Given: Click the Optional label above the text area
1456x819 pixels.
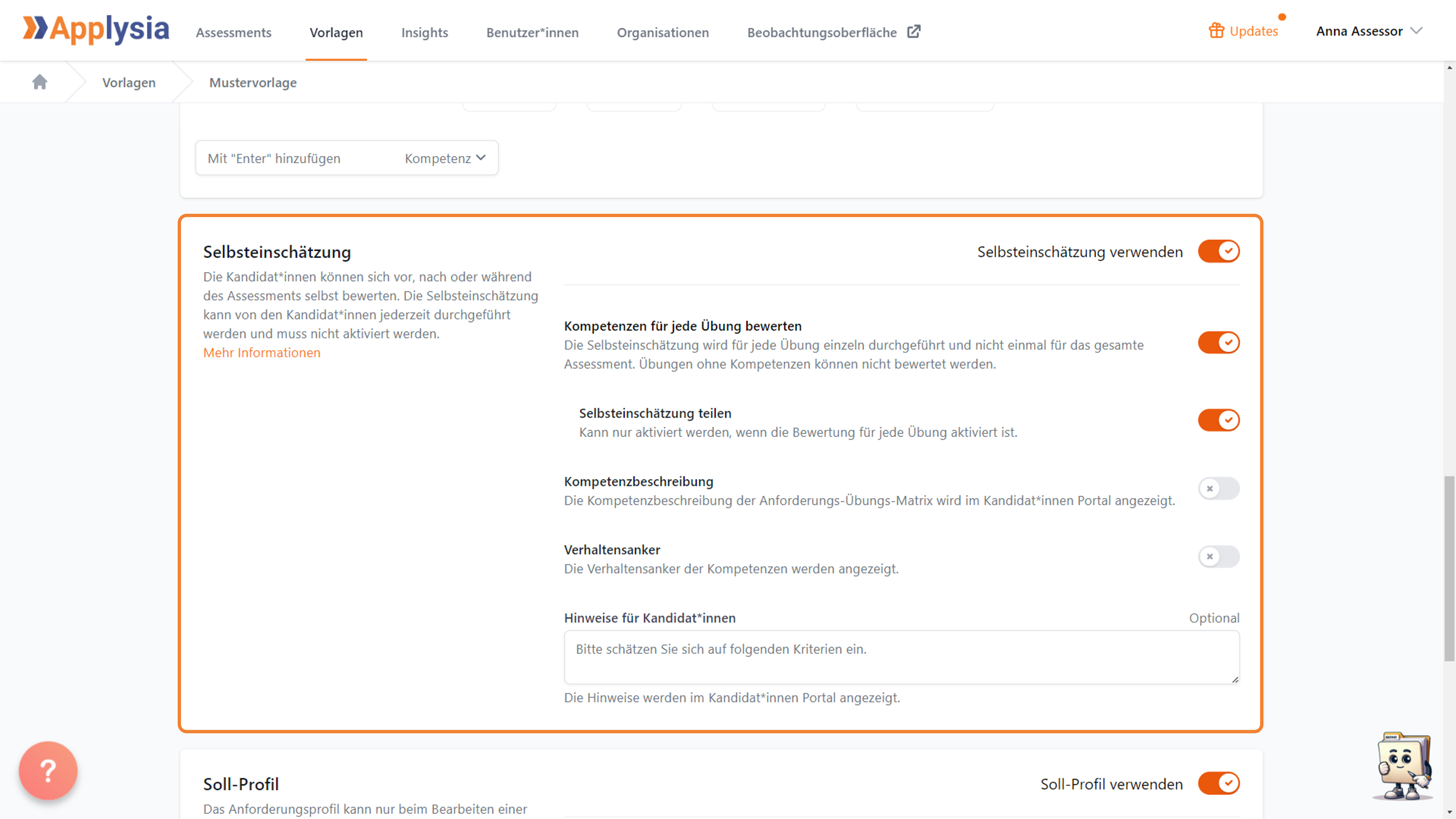Looking at the screenshot, I should point(1214,618).
